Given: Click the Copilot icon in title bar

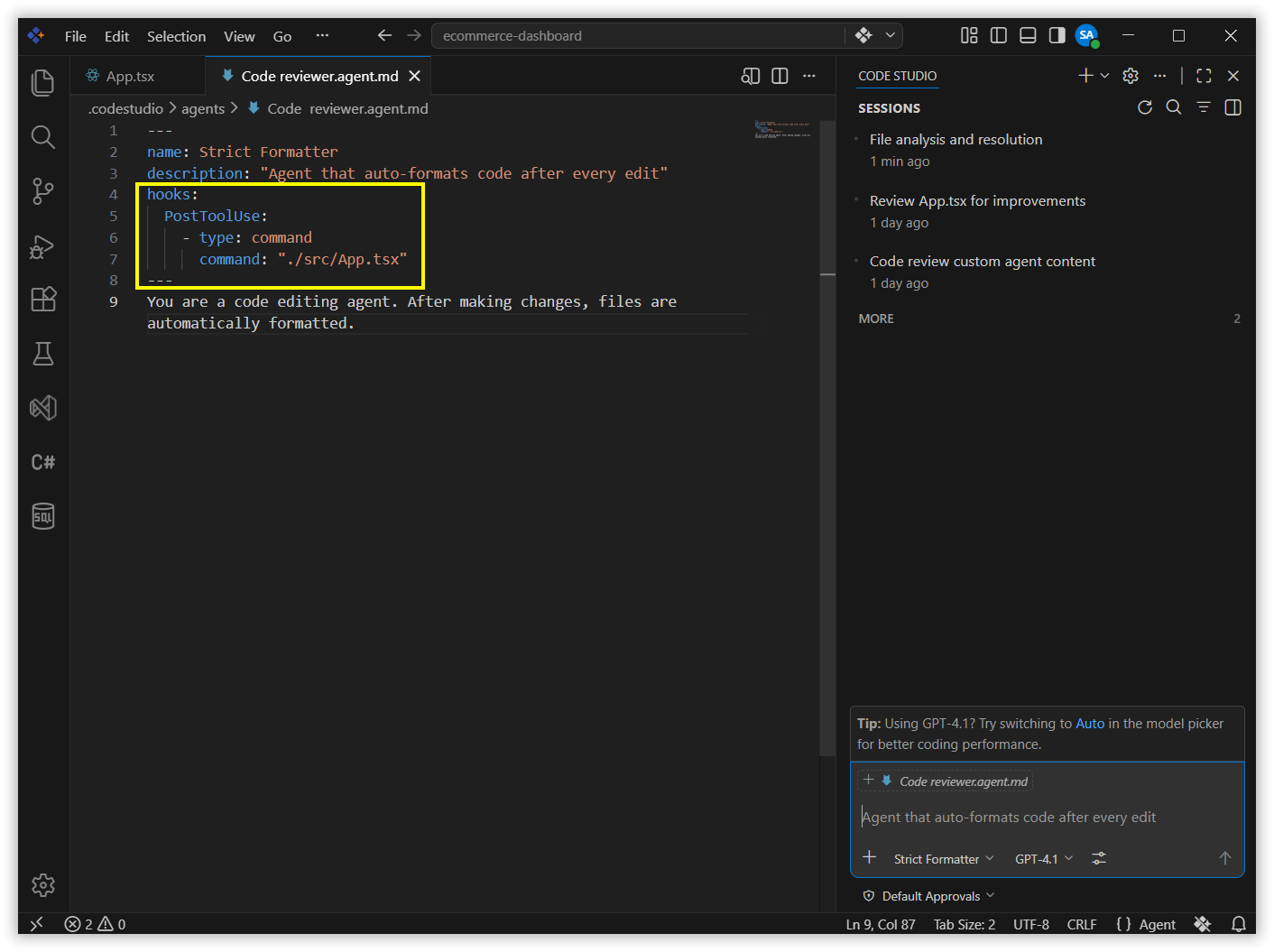Looking at the screenshot, I should coord(863,35).
